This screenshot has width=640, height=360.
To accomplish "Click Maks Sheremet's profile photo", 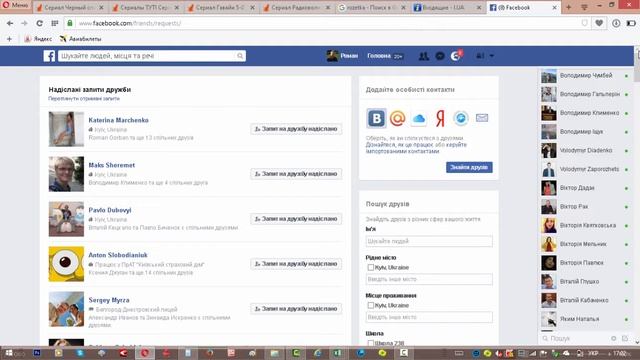I will pos(66,174).
